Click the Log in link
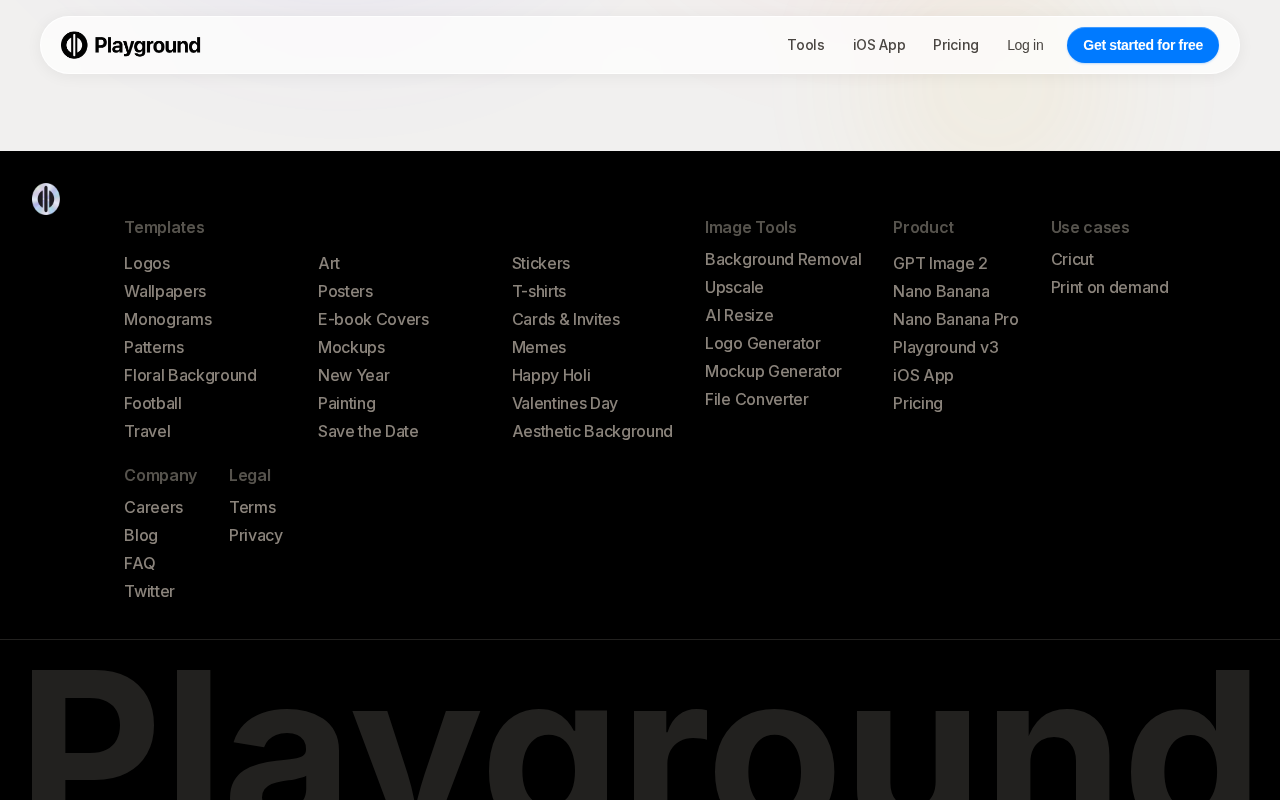This screenshot has width=1280, height=800. tap(1025, 45)
